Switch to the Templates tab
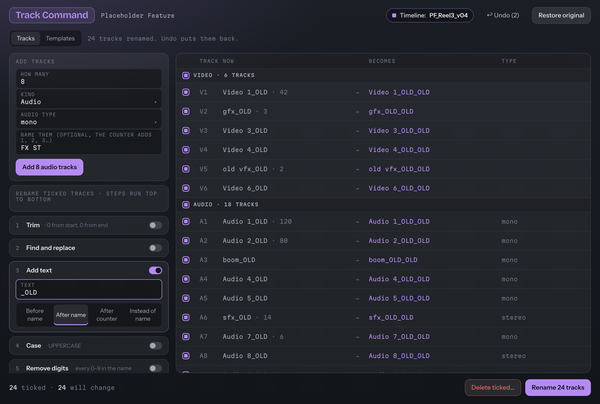Screen dimensions: 600x404 60,39
